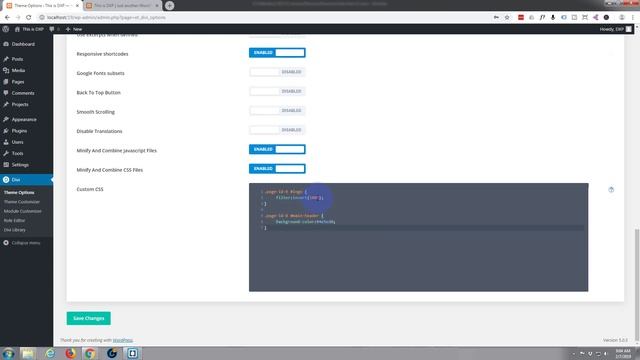Open Role Editor submenu item
This screenshot has height=360, width=640.
[x=15, y=220]
